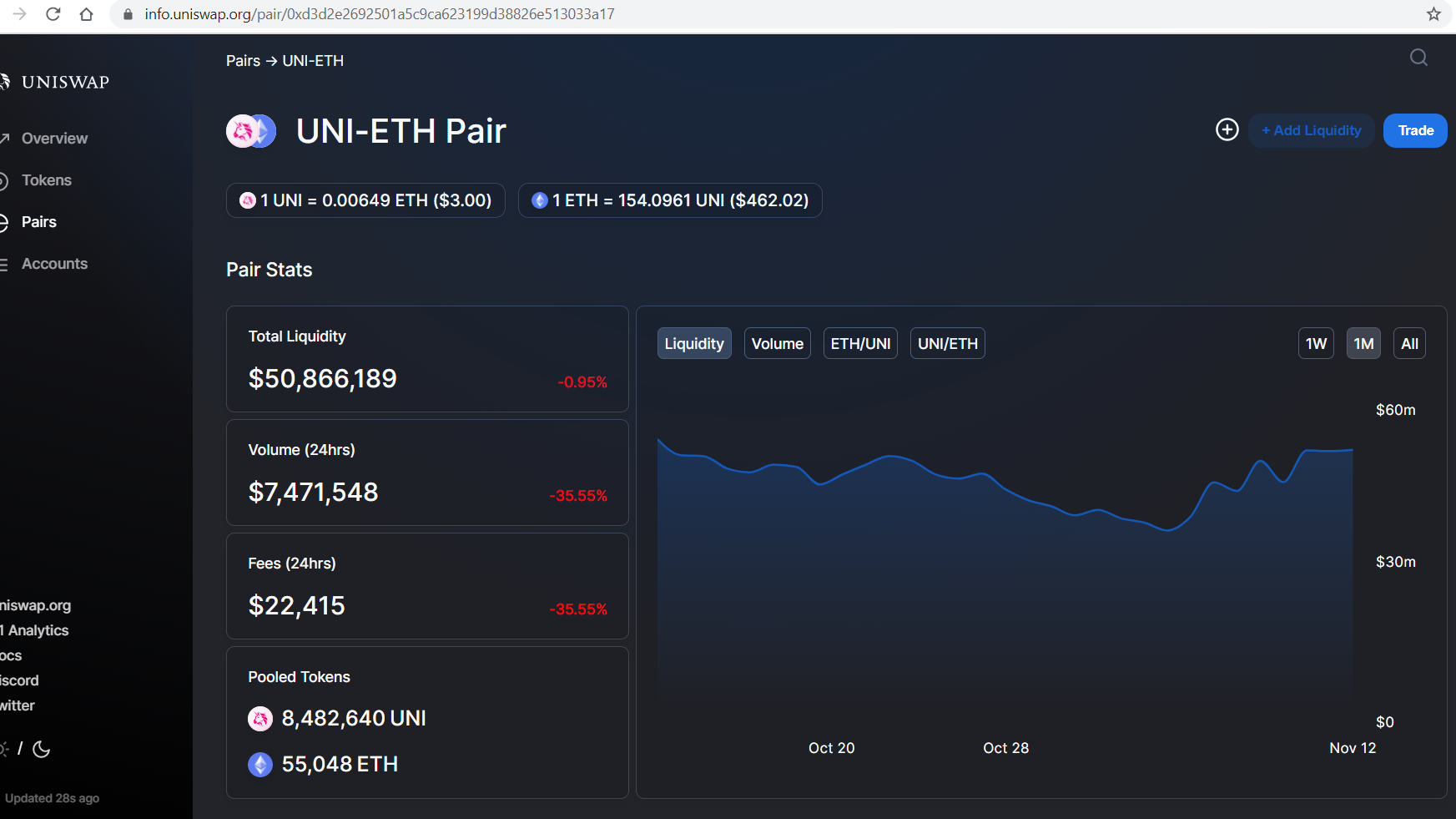Screen dimensions: 1456x819
Task: Click the Uniswap unicorn logo
Action: [4, 82]
